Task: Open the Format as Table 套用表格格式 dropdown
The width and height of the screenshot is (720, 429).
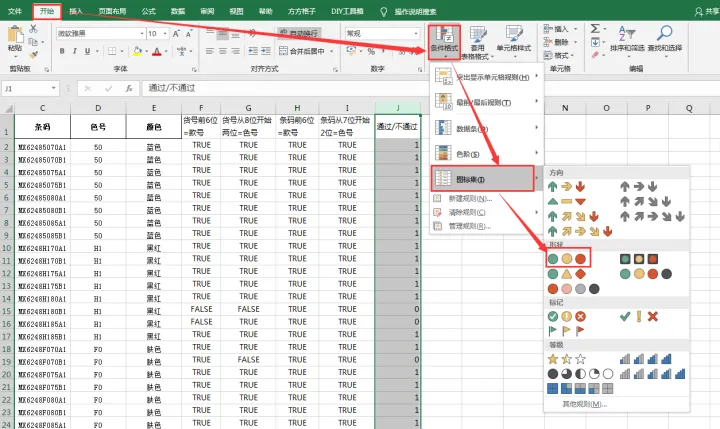Action: tap(478, 42)
